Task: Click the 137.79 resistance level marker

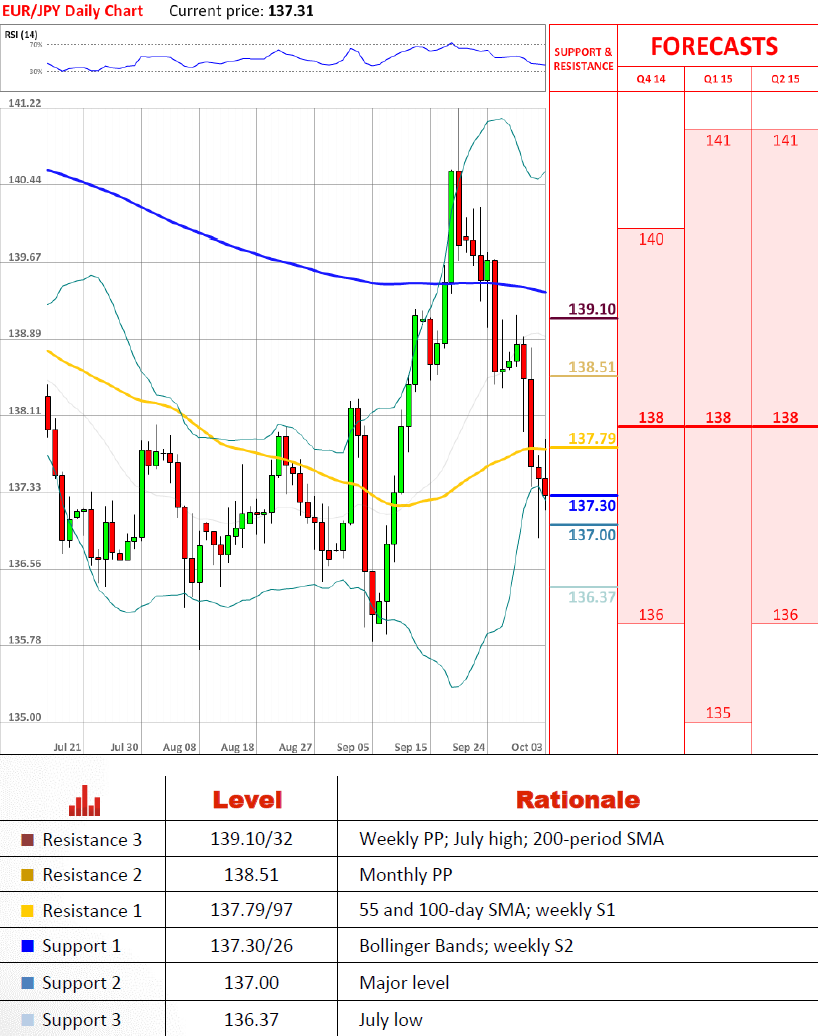Action: [592, 438]
